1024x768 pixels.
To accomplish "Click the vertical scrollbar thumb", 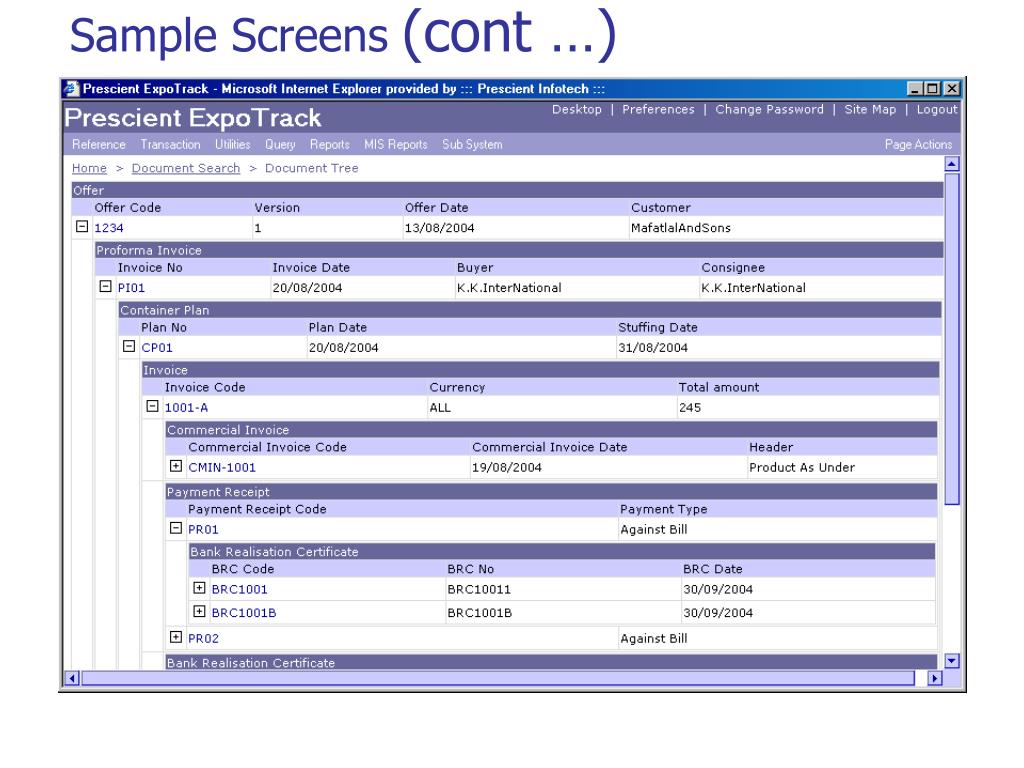I will coord(952,338).
